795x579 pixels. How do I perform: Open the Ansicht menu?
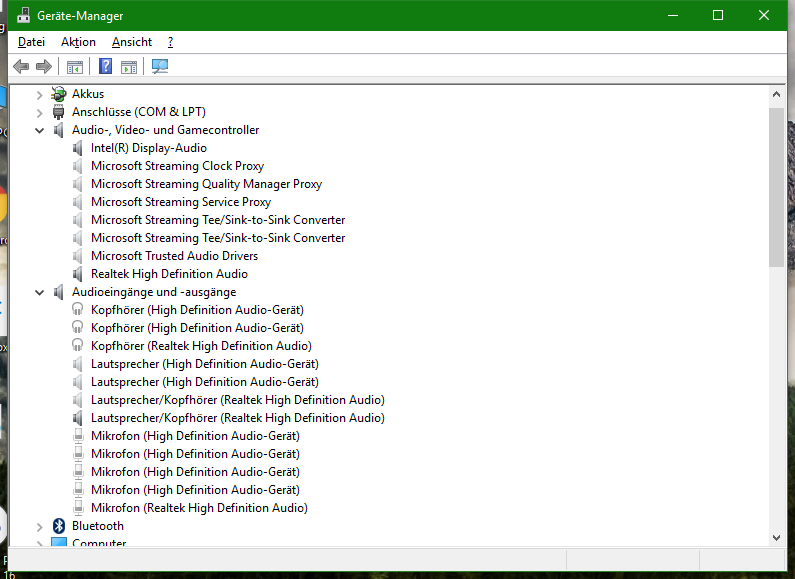click(132, 42)
